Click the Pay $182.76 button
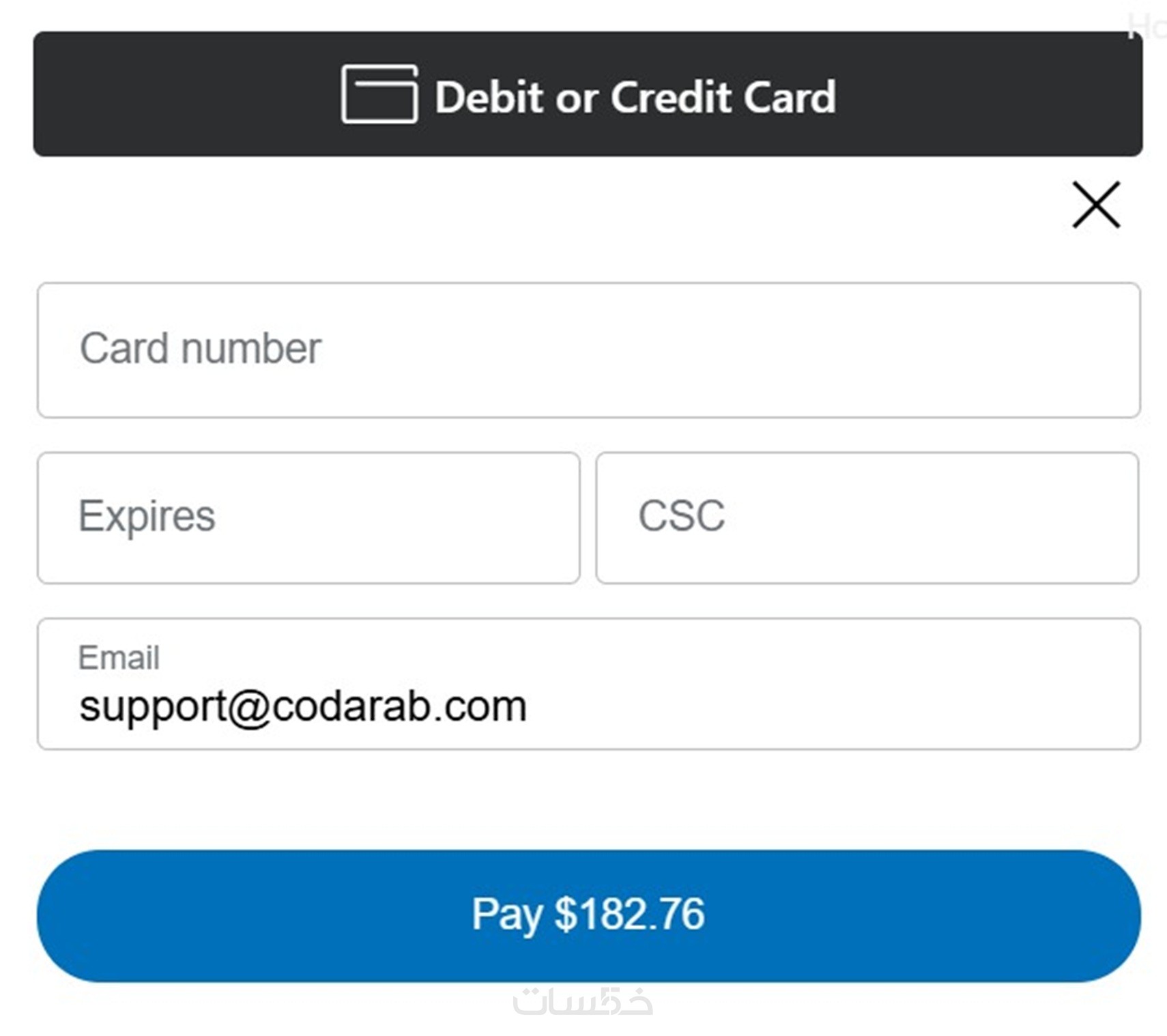Image resolution: width=1167 pixels, height=1036 pixels. tap(588, 915)
